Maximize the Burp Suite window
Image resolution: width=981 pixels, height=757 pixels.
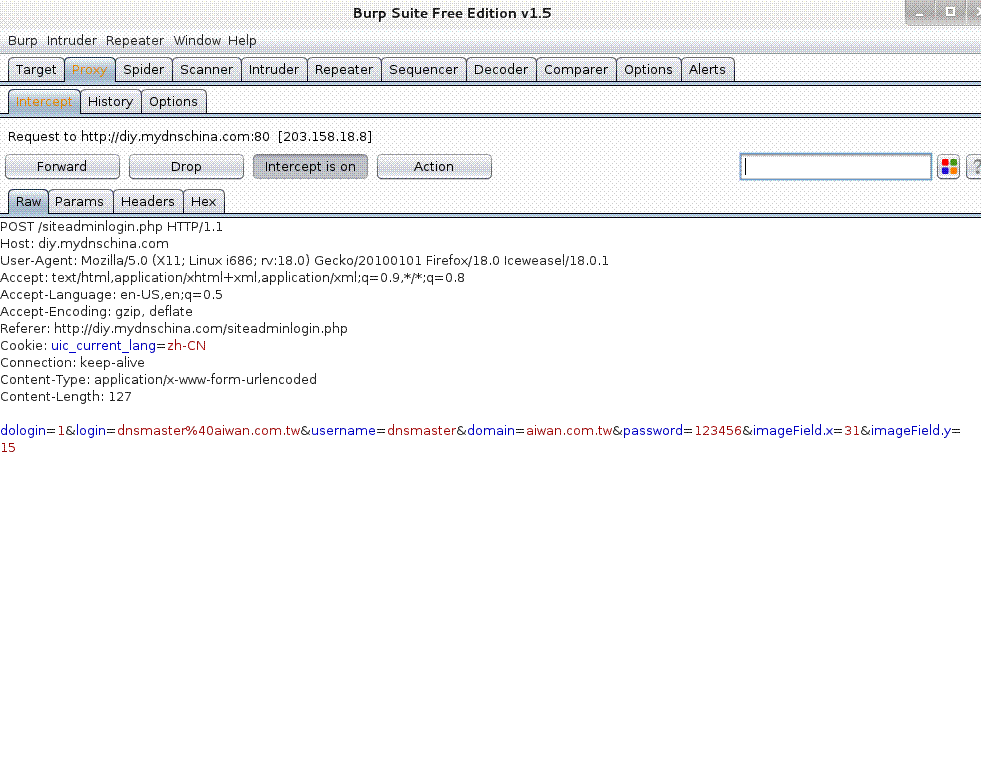950,13
